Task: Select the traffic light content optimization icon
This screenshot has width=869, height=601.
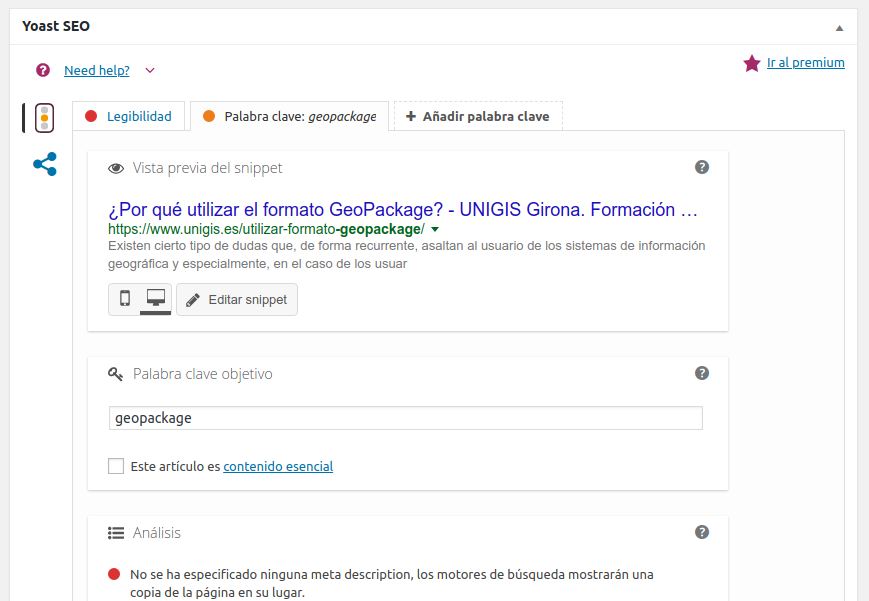Action: [44, 118]
